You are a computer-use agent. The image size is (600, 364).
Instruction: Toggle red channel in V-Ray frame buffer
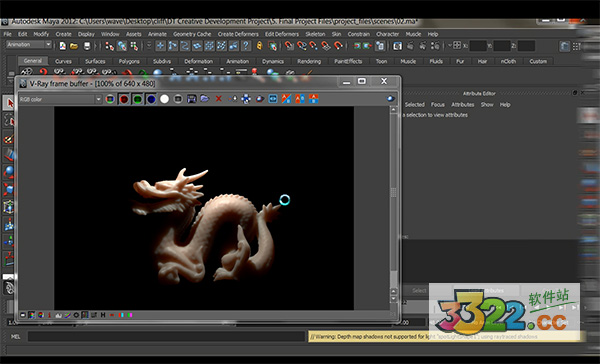click(x=124, y=99)
